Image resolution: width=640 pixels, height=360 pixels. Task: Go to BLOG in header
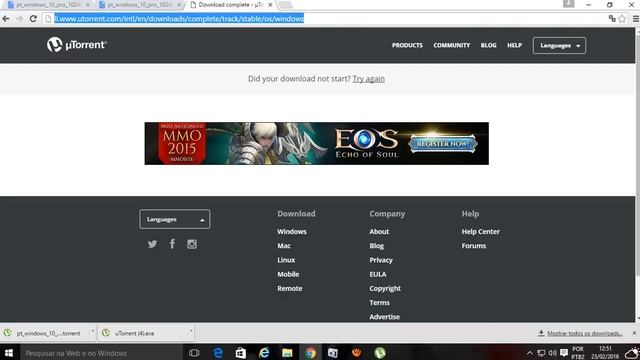pos(489,45)
